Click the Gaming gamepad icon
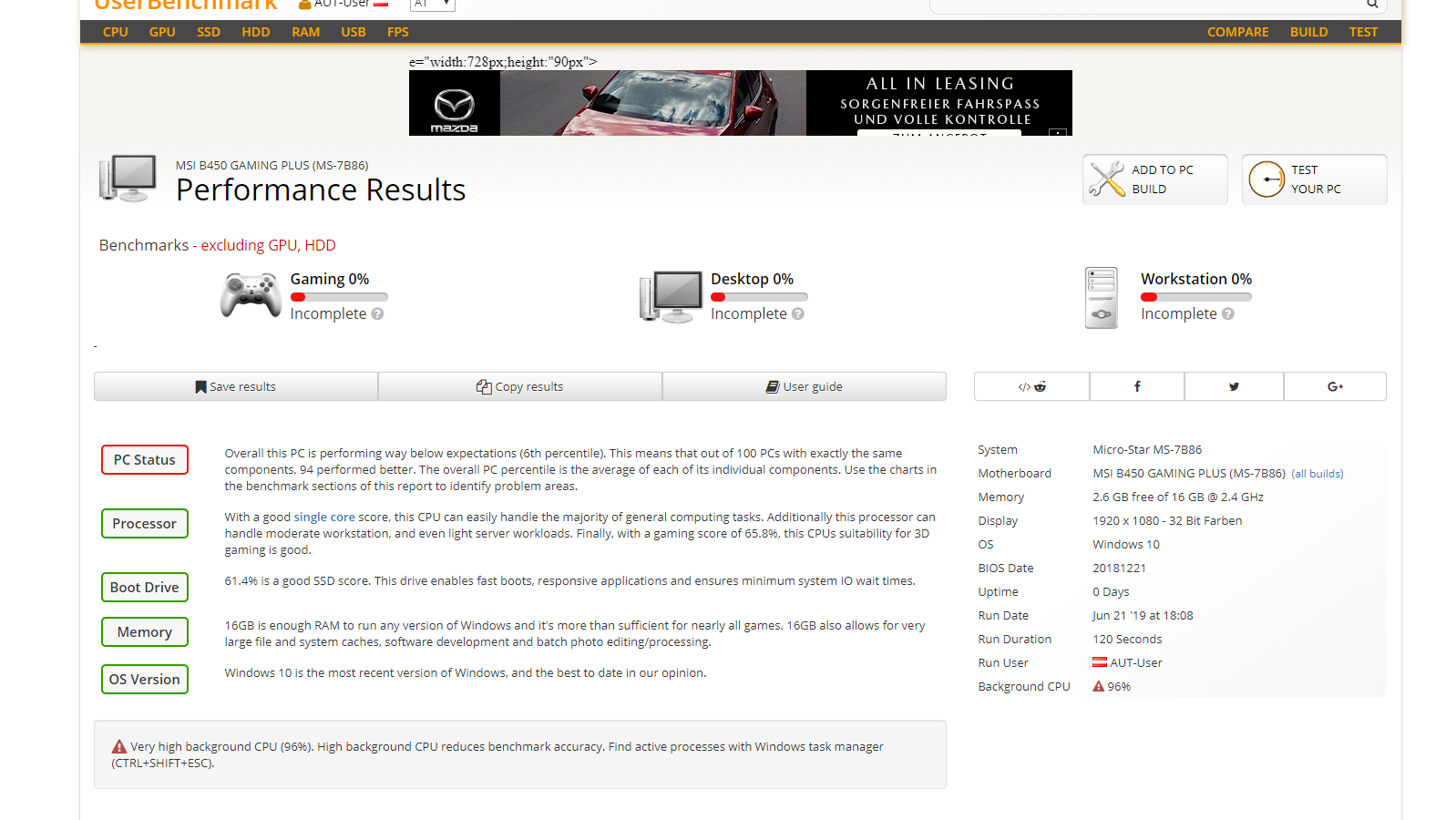Screen dimensions: 1456x820 pos(251,295)
